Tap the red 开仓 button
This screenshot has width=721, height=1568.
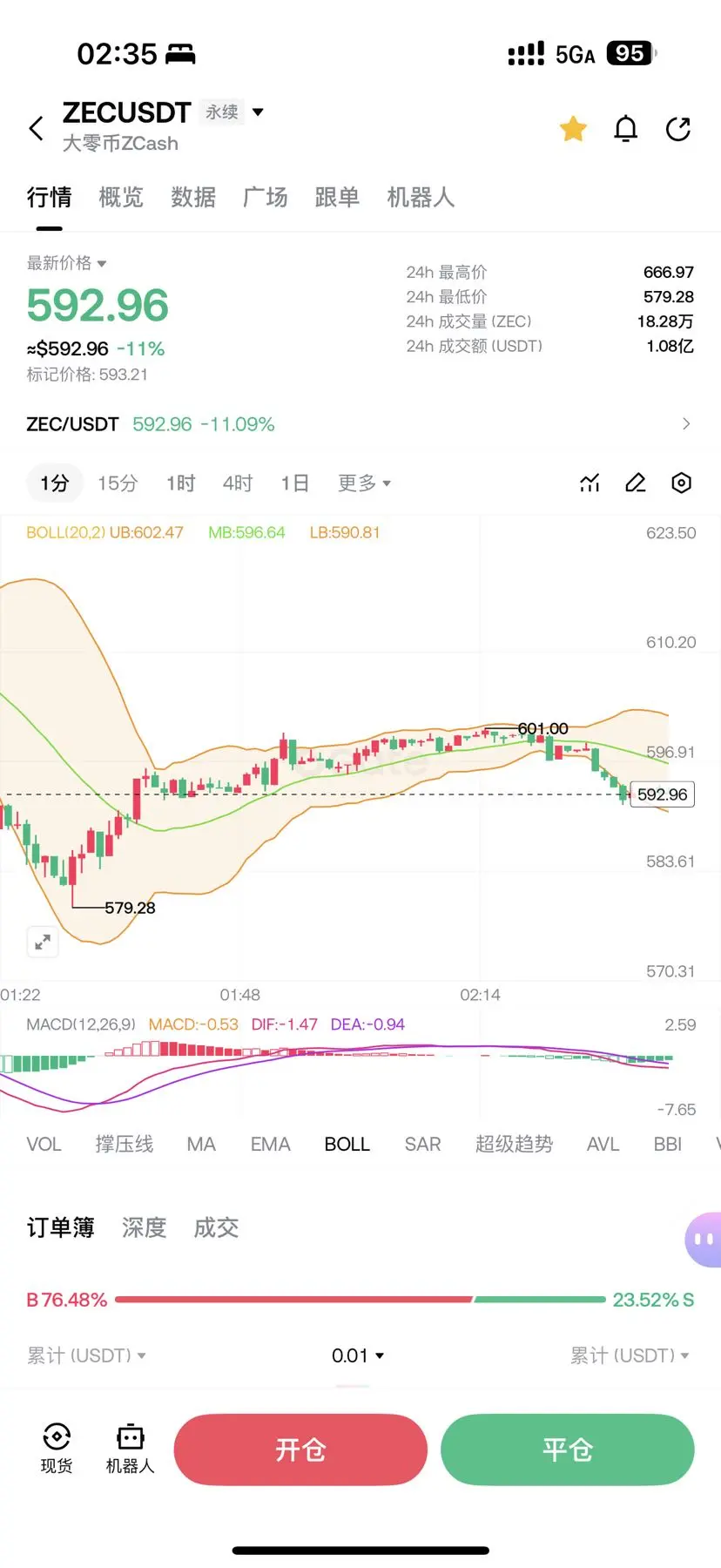(x=300, y=1450)
